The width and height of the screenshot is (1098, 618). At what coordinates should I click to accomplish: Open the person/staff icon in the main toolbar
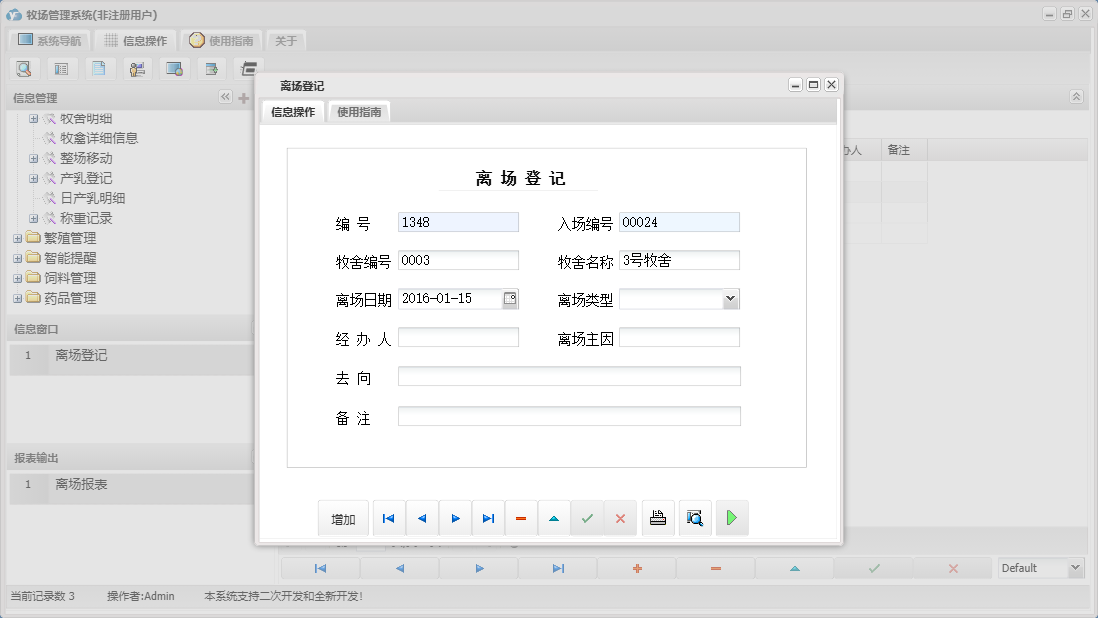pos(137,68)
